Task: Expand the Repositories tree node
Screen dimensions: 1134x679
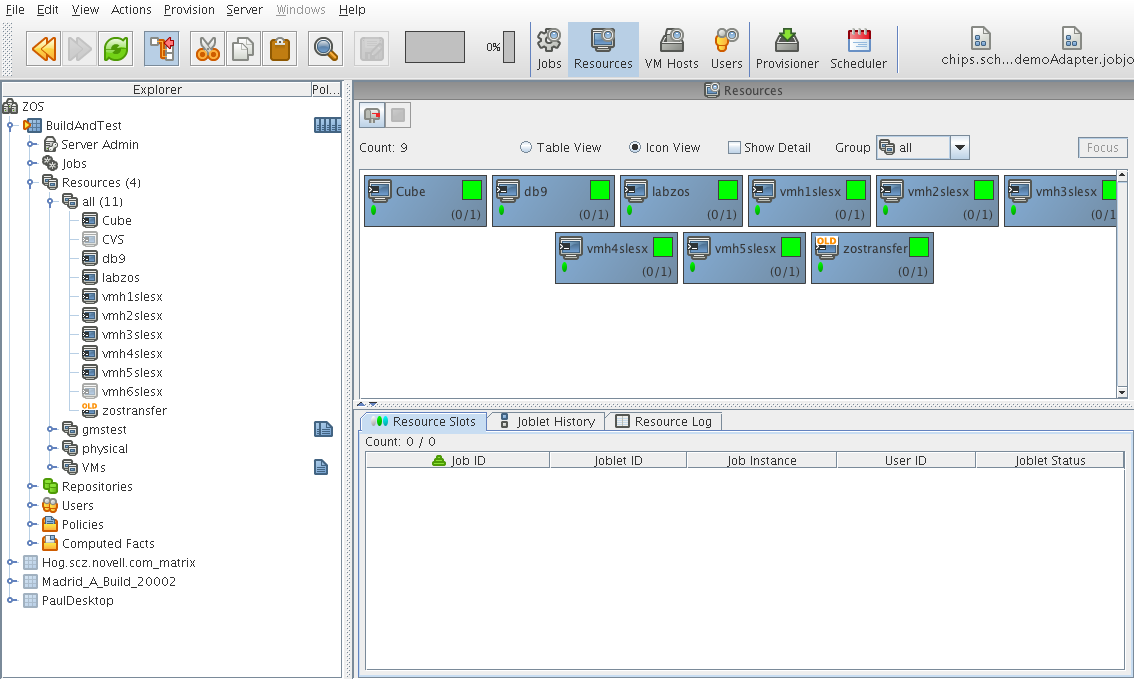Action: click(30, 487)
